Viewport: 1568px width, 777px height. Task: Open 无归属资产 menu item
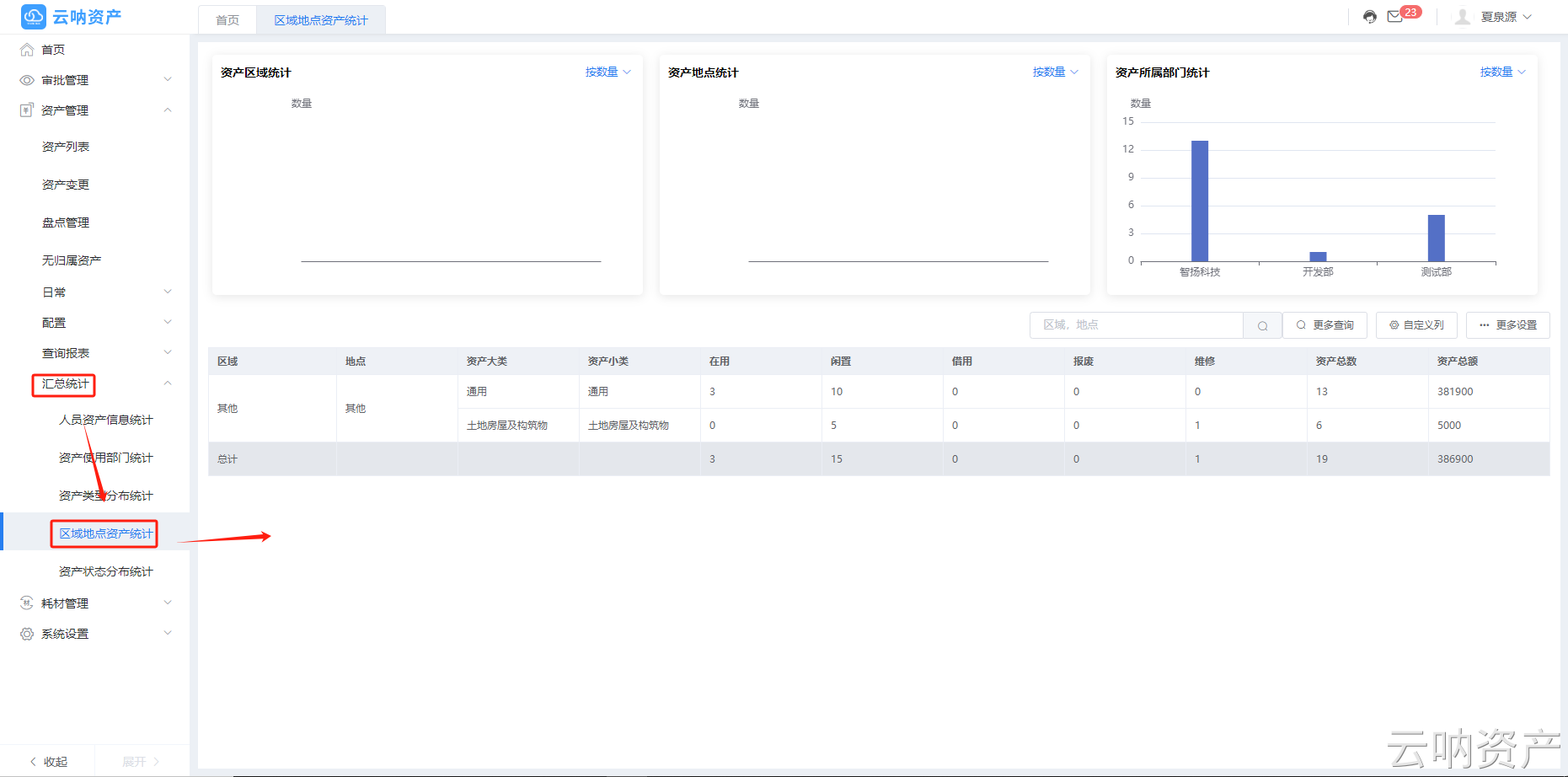72,260
